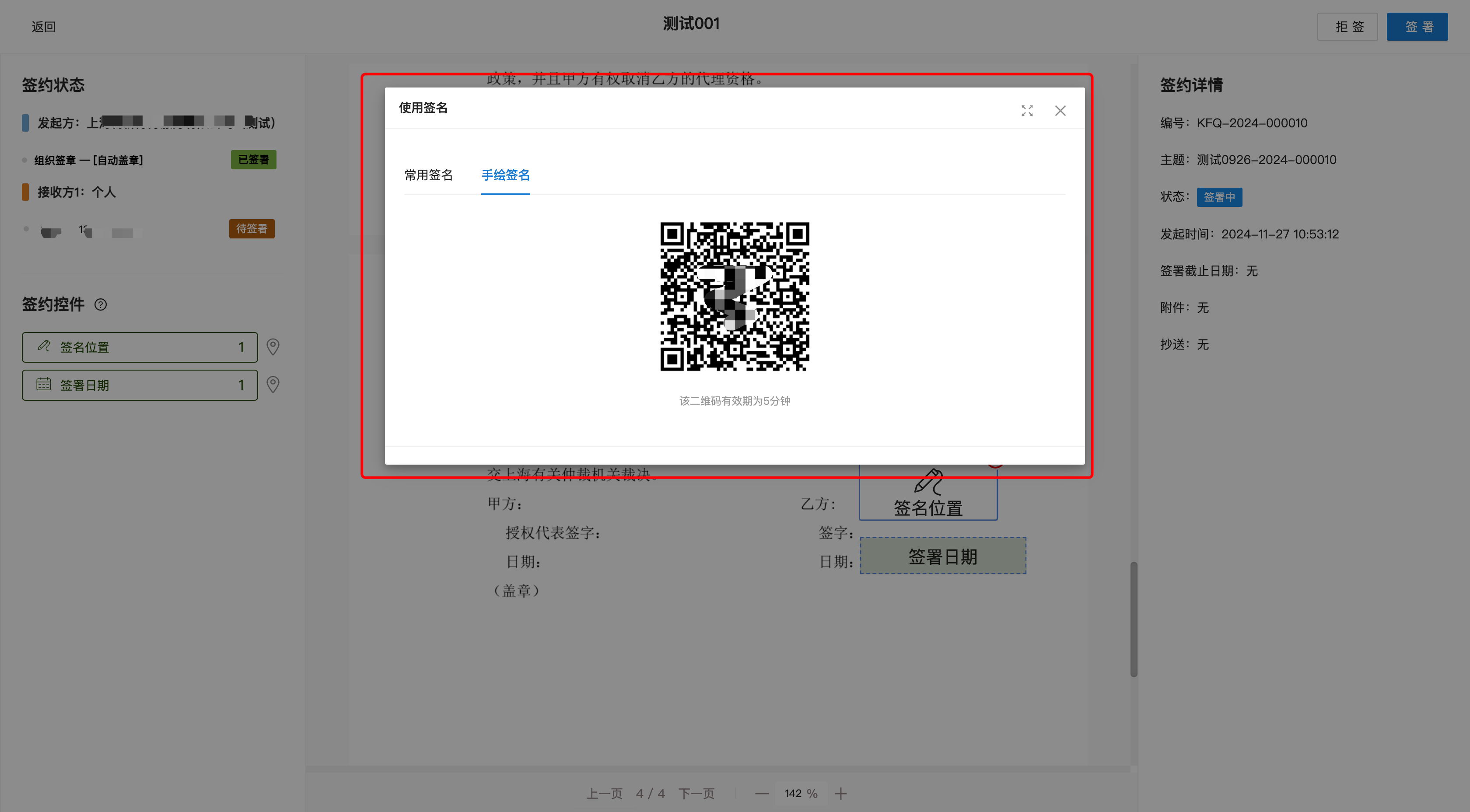Click the 该二维码有效期为5分钟 hint text

click(x=735, y=401)
